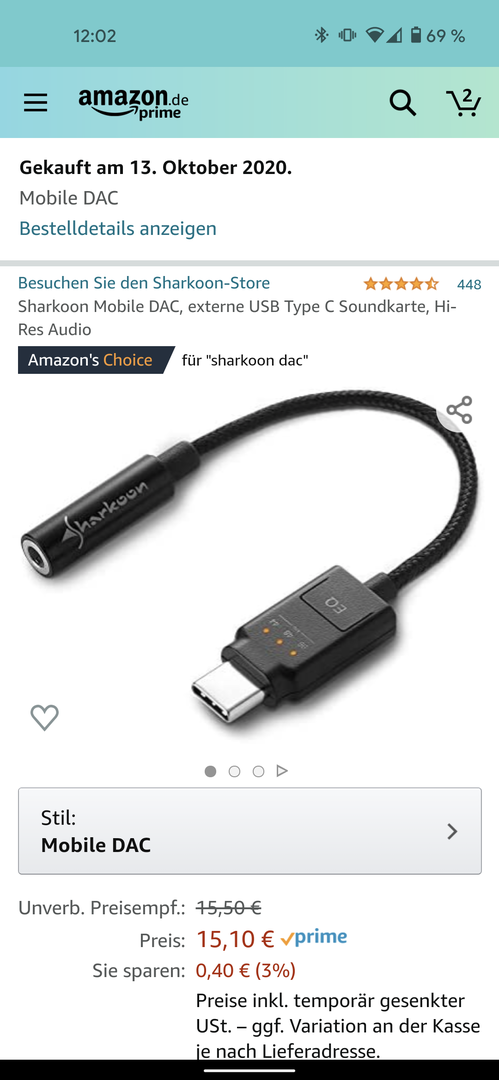Tap the battery status indicator
Viewport: 499px width, 1080px height.
(x=416, y=35)
